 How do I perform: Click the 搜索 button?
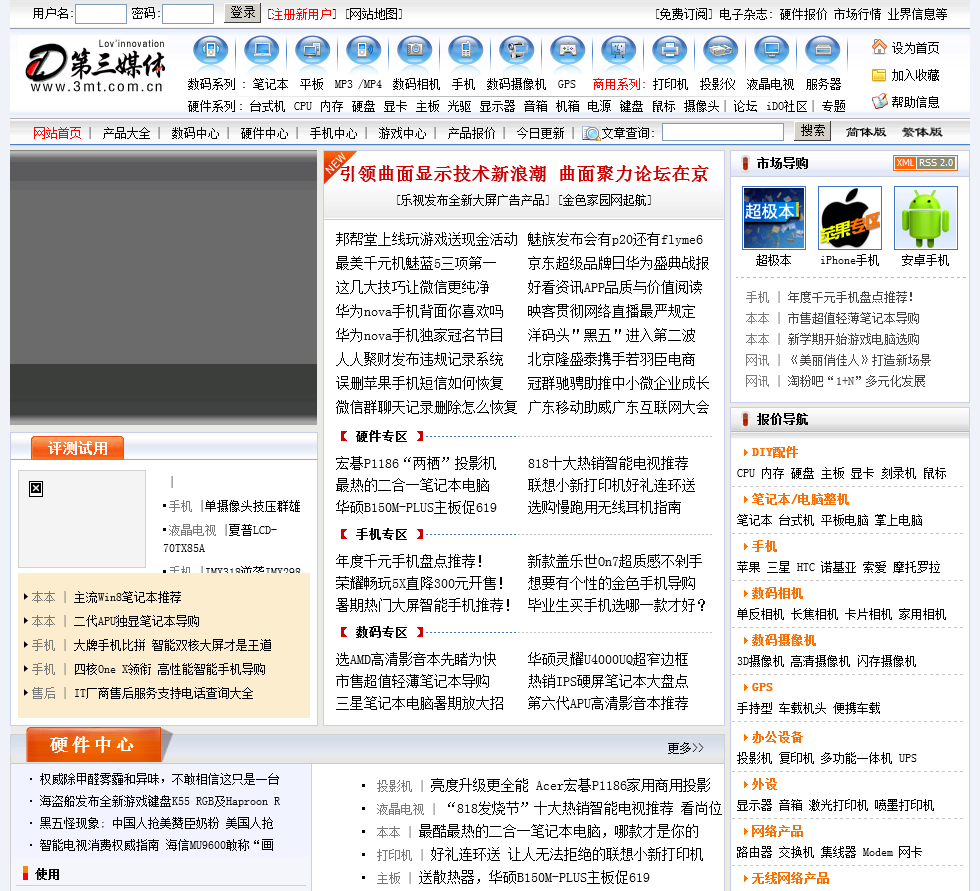click(x=812, y=131)
